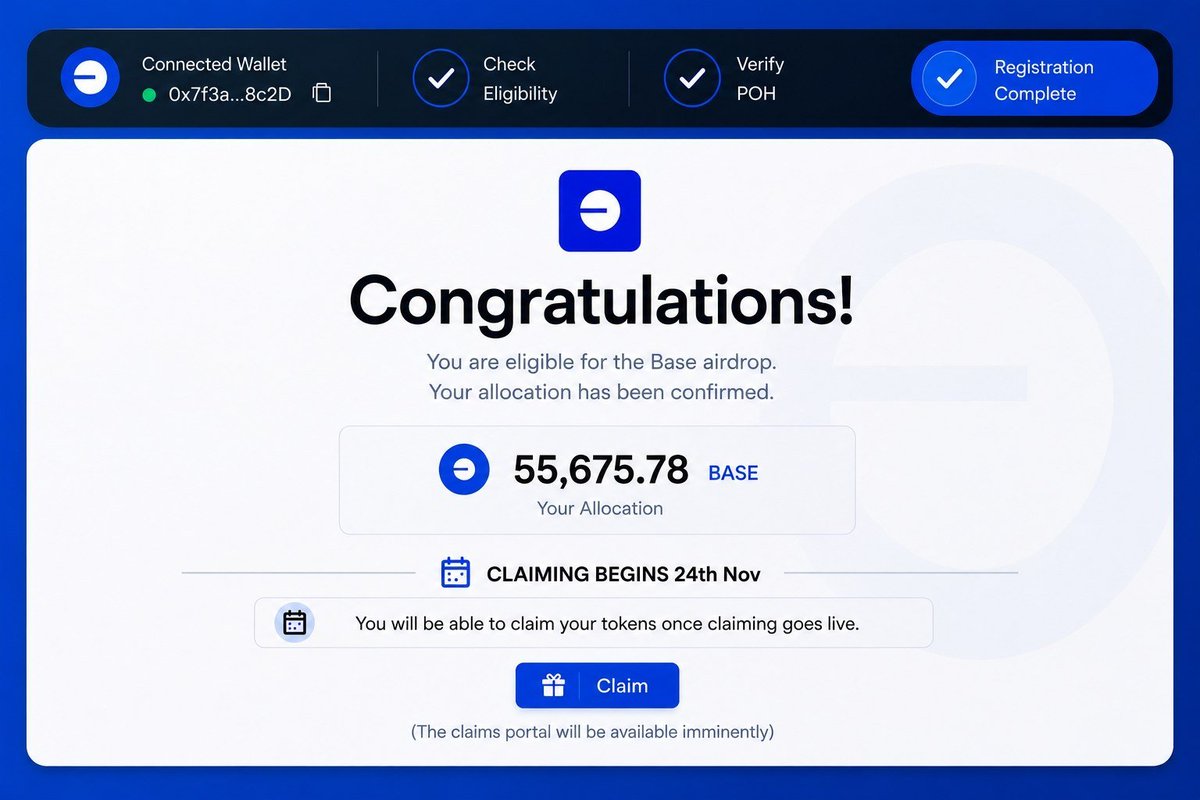Click the BASE token ticker label
Screen dimensions: 1200x800
[733, 473]
